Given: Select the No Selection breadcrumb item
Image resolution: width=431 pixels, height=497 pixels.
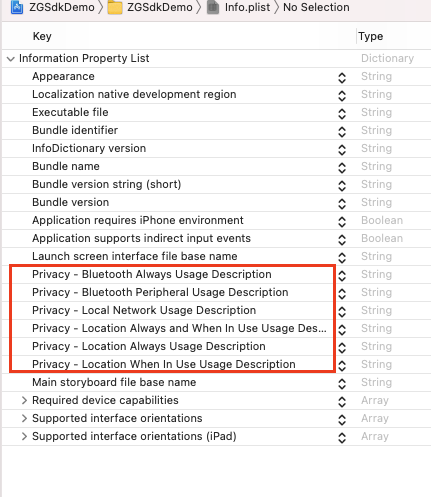Looking at the screenshot, I should pyautogui.click(x=316, y=7).
